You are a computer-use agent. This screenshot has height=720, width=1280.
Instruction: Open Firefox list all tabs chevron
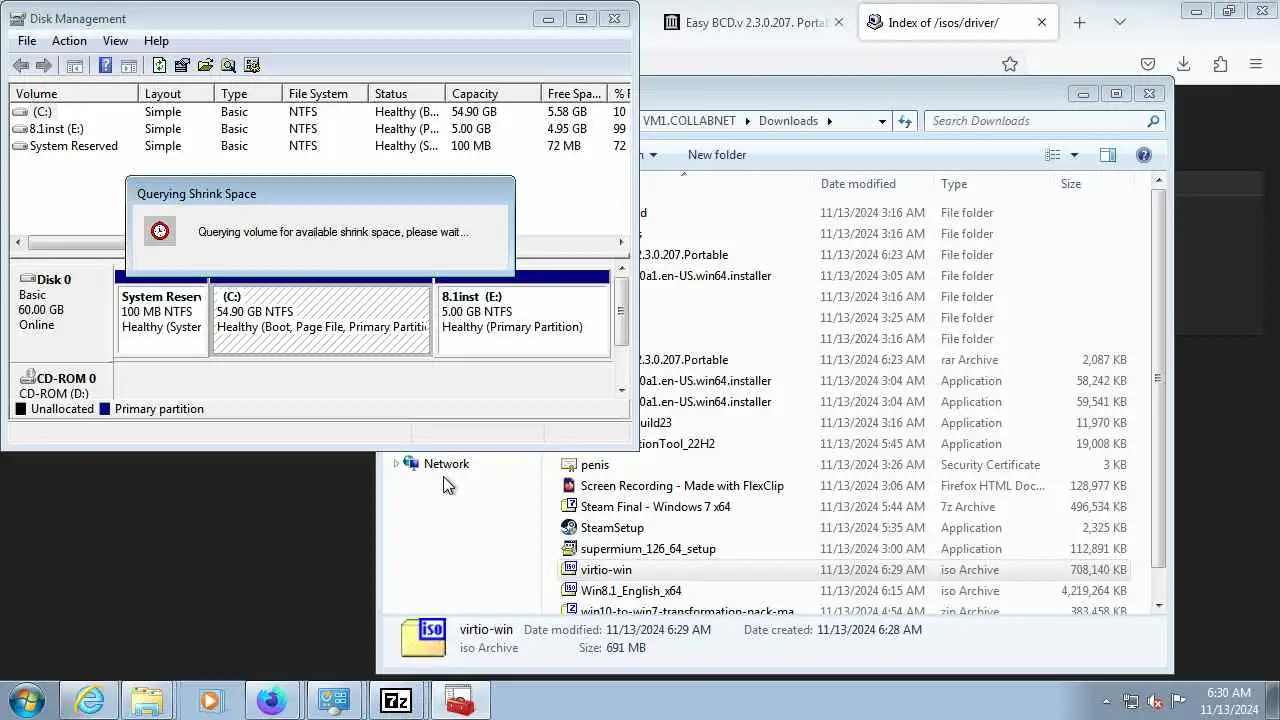(x=1120, y=22)
